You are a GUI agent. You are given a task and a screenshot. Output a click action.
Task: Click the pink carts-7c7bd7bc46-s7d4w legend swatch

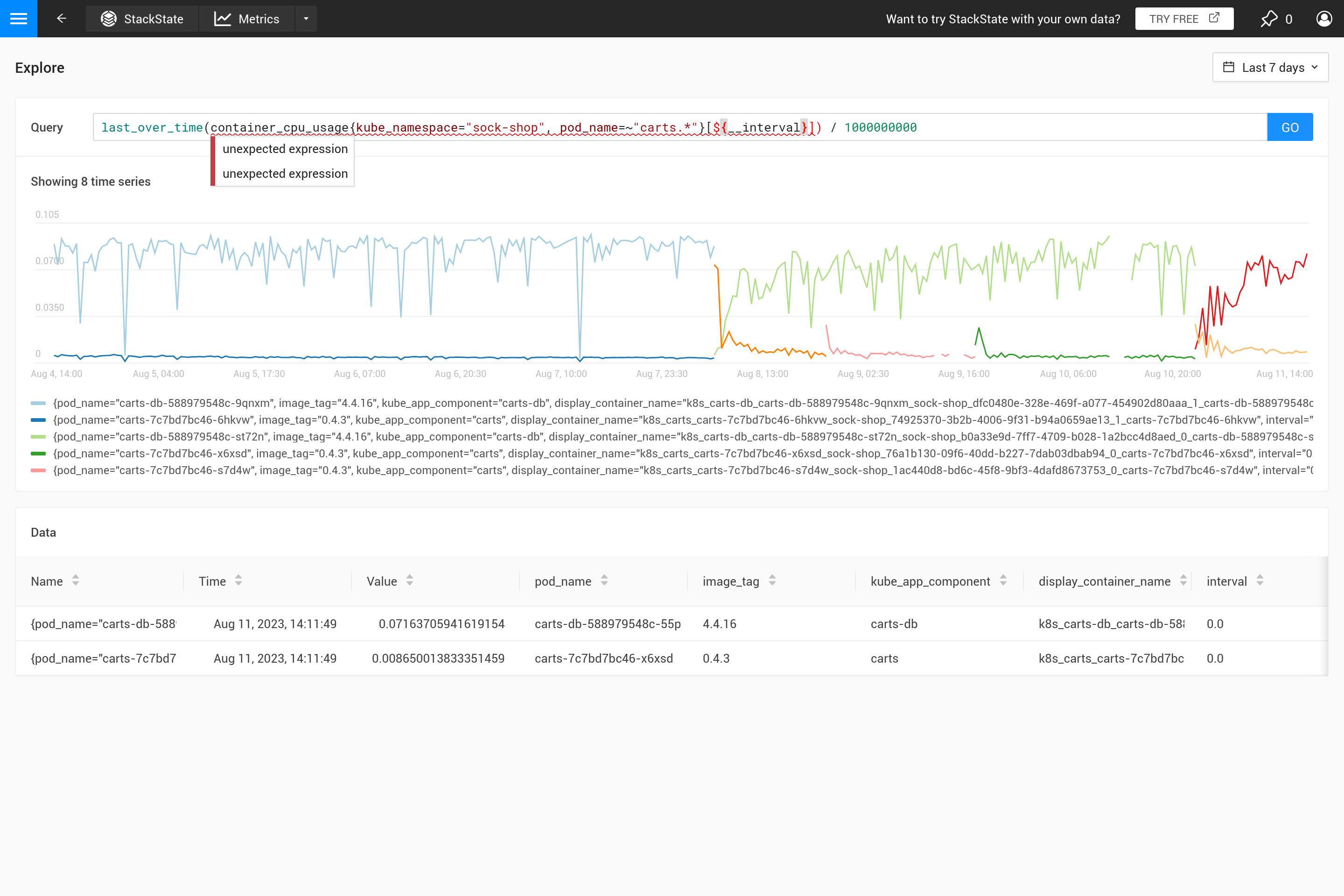(38, 470)
